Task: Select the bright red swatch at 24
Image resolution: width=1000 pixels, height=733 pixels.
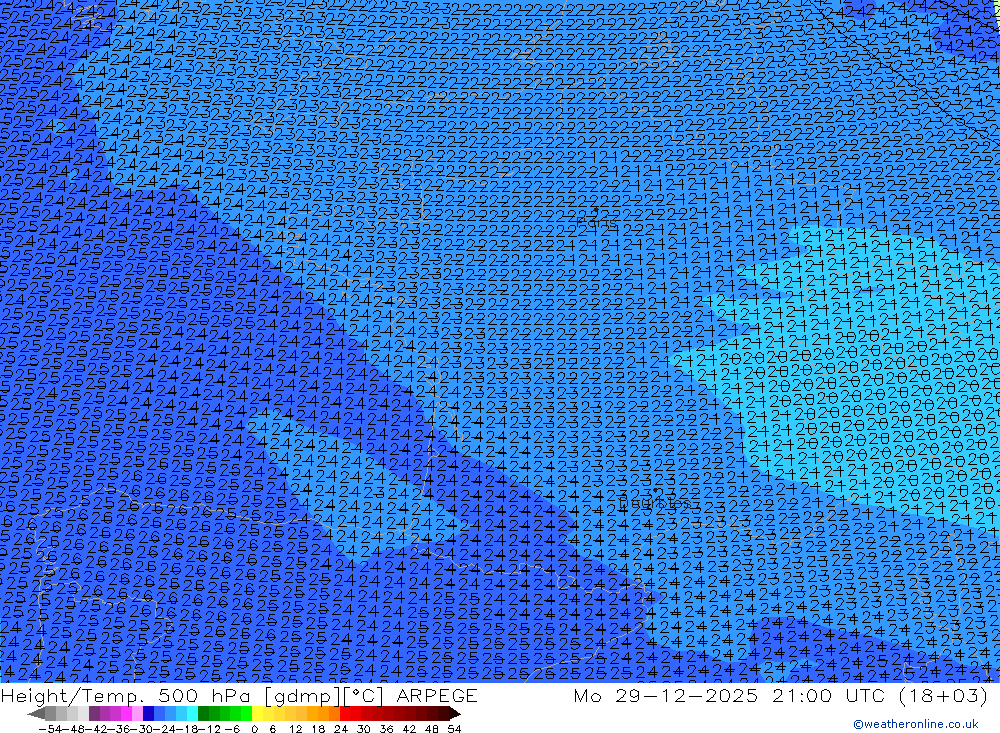Action: point(345,713)
